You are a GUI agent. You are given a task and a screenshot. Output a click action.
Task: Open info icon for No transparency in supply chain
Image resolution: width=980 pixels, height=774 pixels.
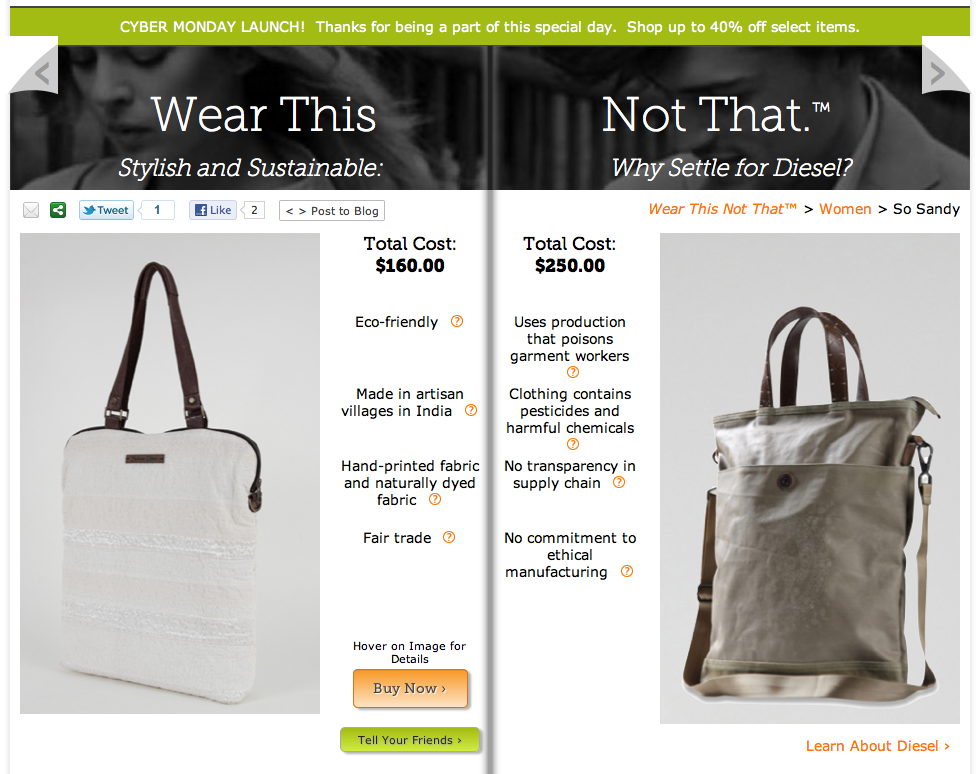point(619,482)
